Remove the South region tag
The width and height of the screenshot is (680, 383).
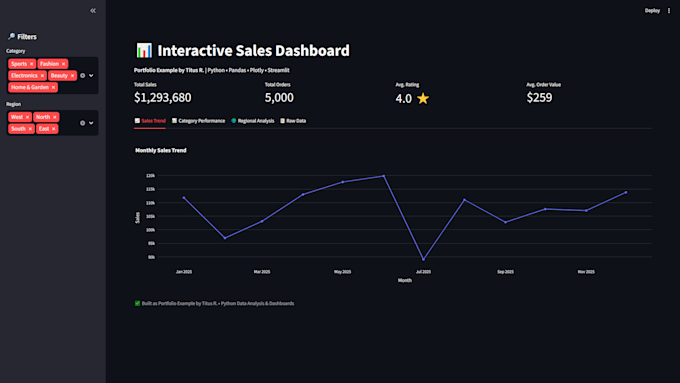30,129
